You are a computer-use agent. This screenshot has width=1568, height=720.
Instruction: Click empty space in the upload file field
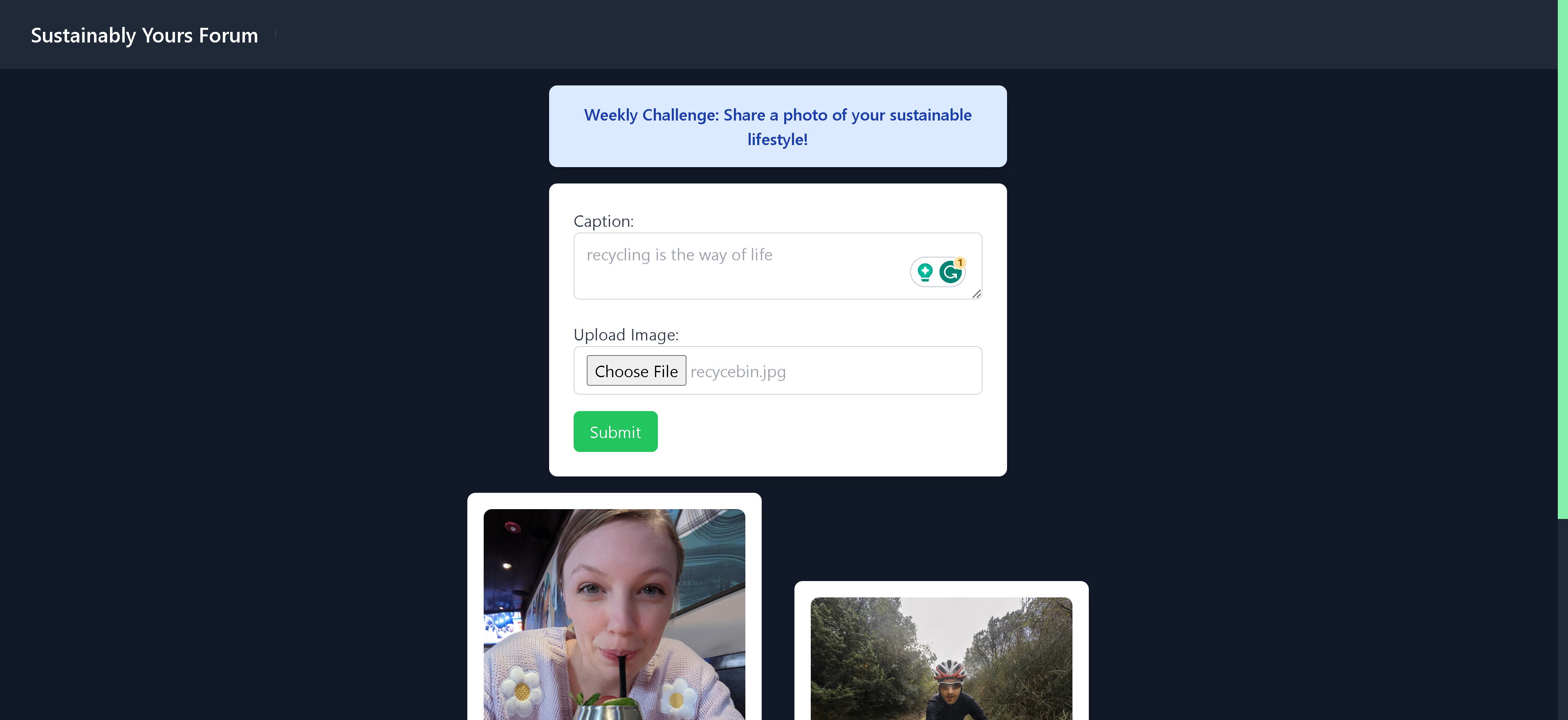pyautogui.click(x=883, y=370)
